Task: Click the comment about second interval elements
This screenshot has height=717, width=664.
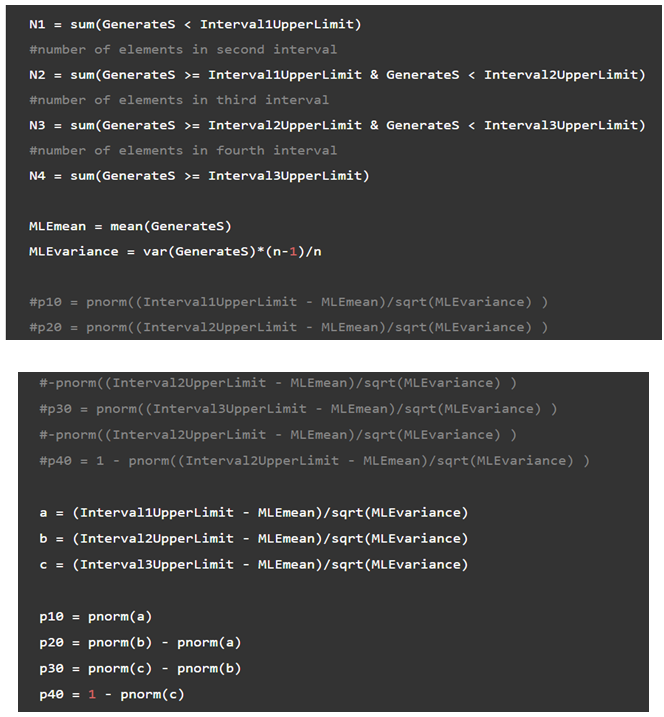Action: (x=183, y=49)
